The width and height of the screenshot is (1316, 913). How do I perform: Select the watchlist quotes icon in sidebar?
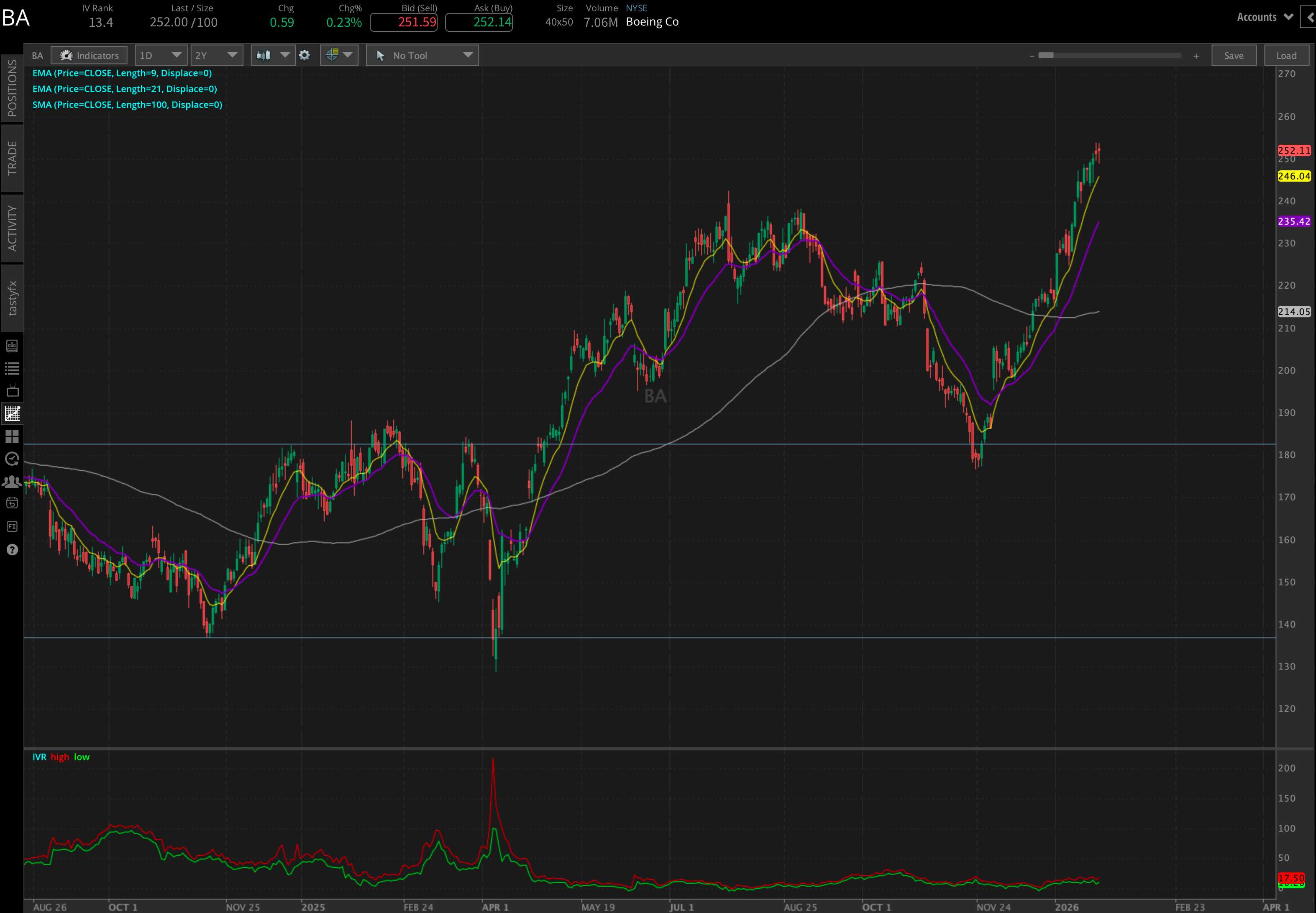[x=12, y=368]
